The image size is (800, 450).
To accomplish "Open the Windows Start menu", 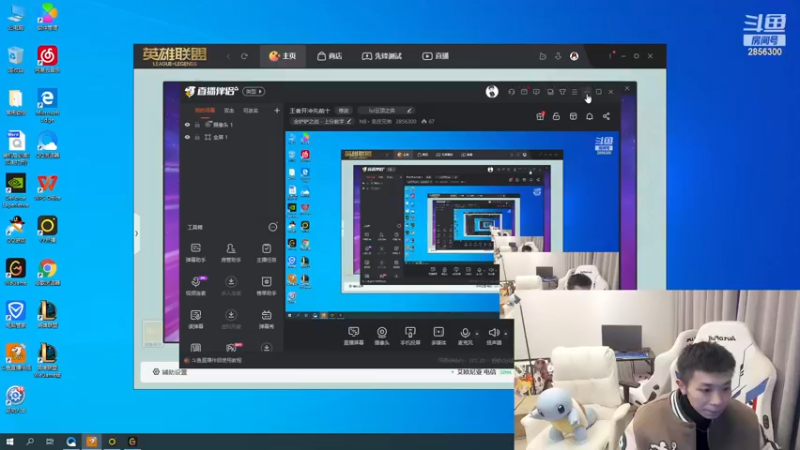I will point(10,442).
